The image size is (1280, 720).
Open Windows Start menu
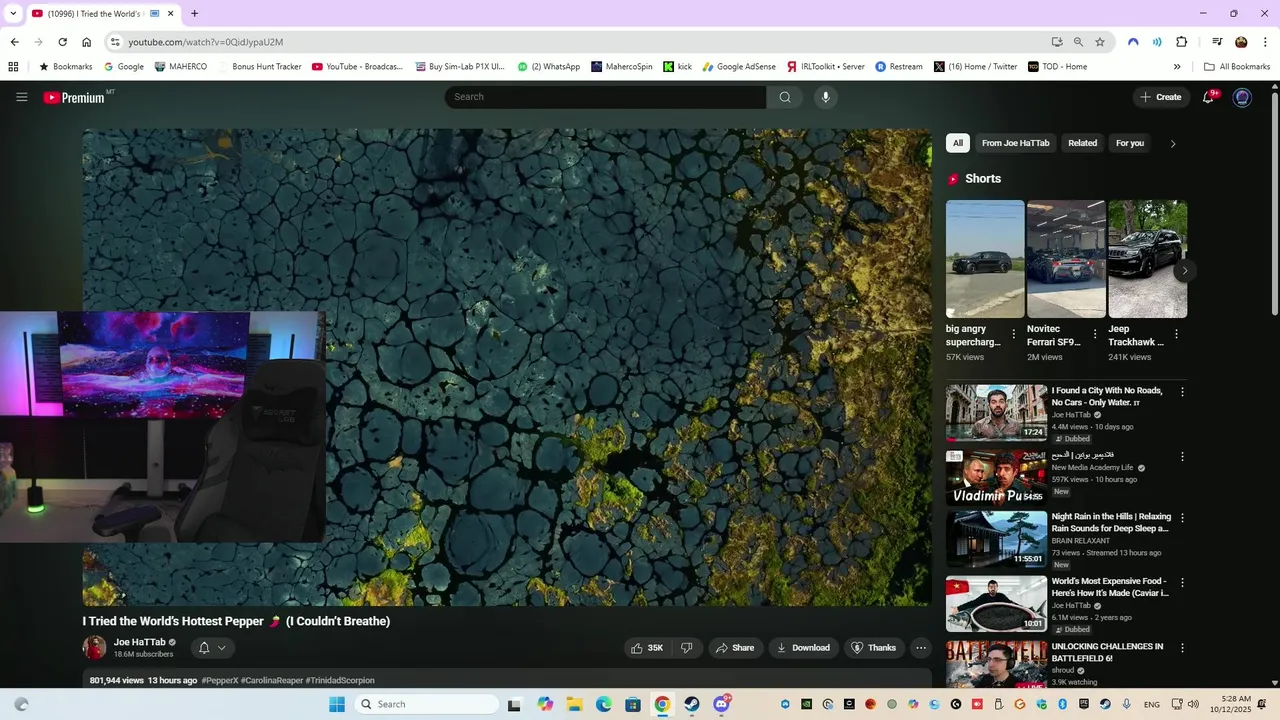click(337, 704)
